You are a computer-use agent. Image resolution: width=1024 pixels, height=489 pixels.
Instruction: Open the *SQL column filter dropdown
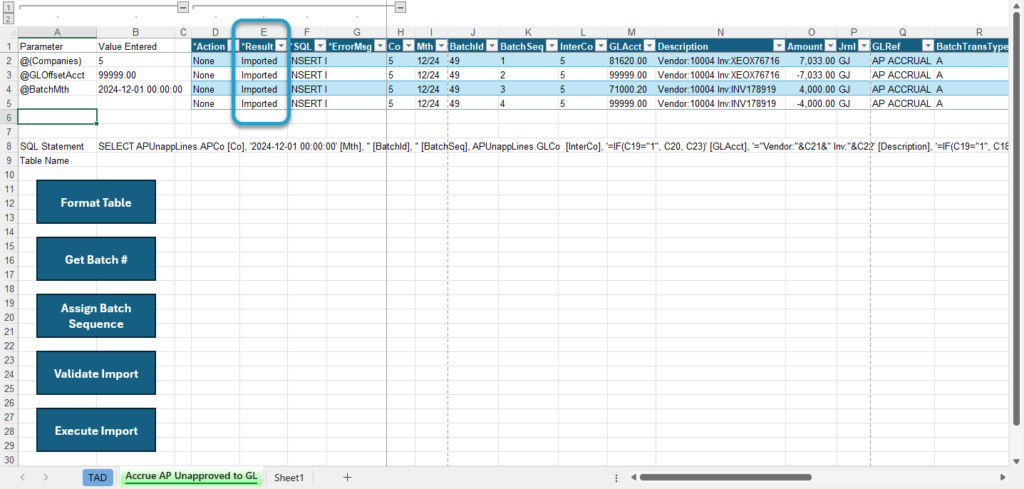[x=320, y=46]
